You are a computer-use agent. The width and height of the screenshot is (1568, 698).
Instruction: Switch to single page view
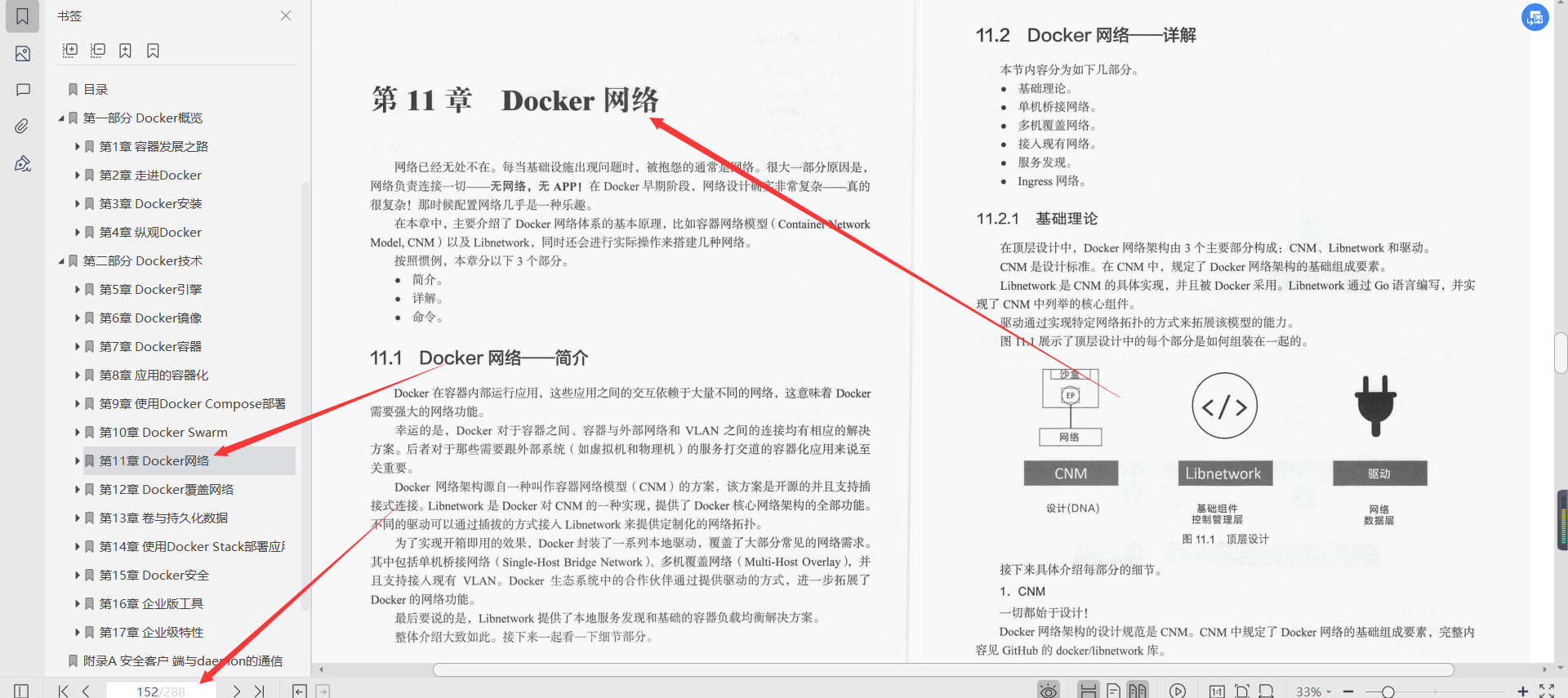[1113, 691]
